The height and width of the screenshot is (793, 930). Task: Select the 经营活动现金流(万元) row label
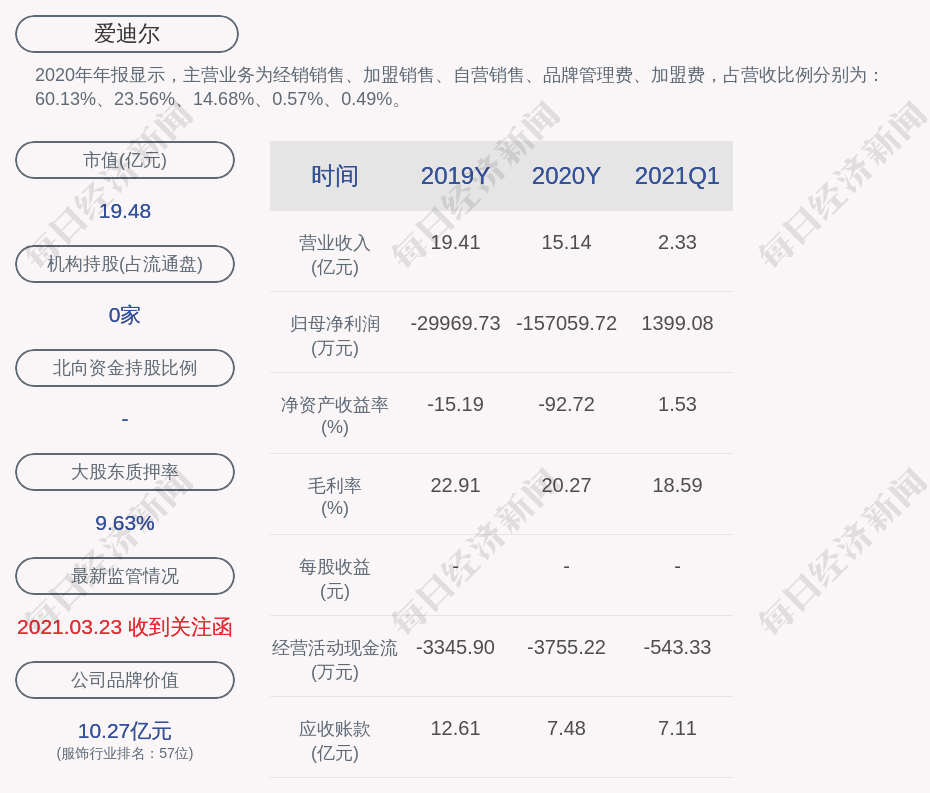(x=334, y=659)
